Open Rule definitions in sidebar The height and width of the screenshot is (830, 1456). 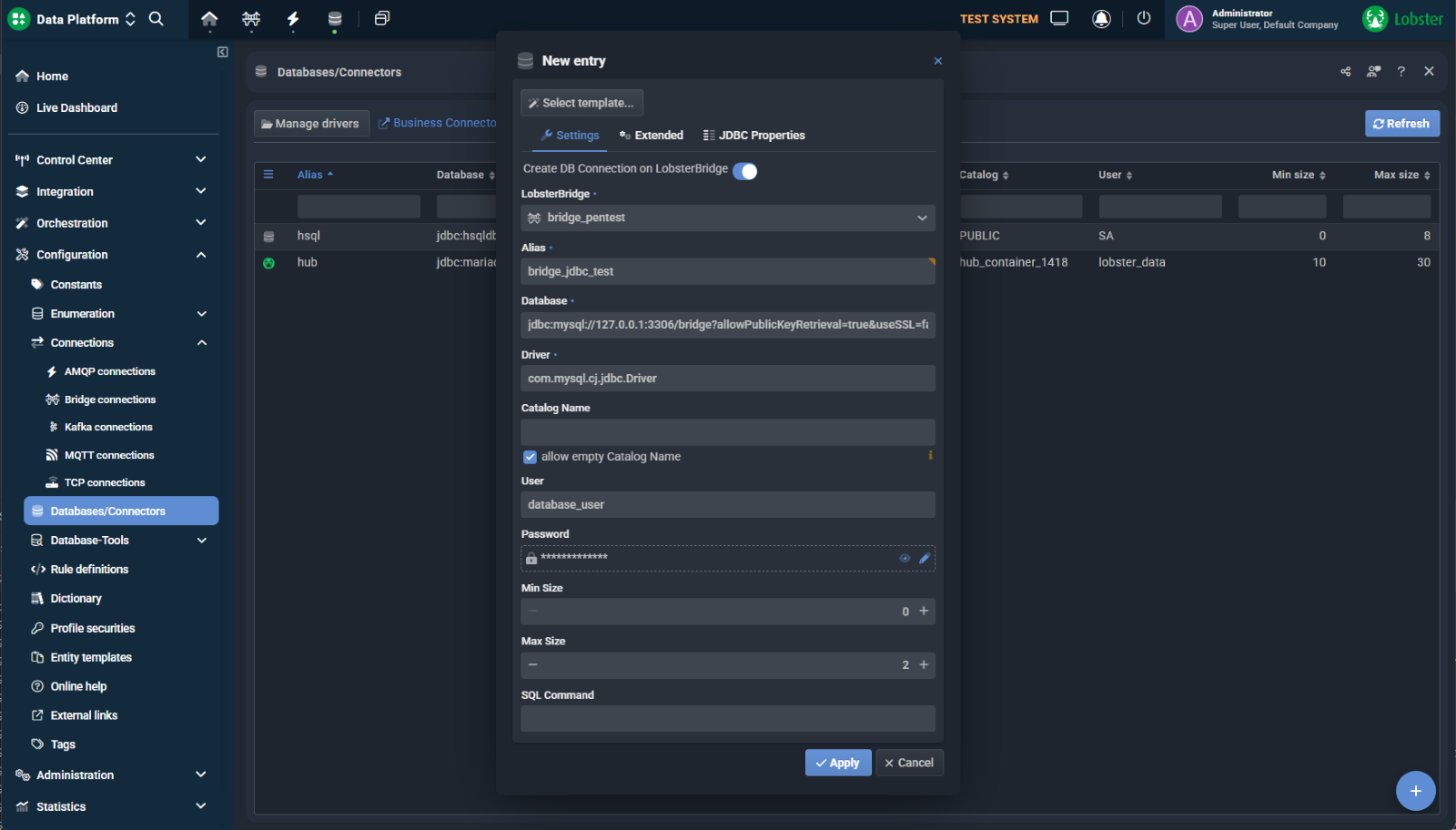pos(89,570)
